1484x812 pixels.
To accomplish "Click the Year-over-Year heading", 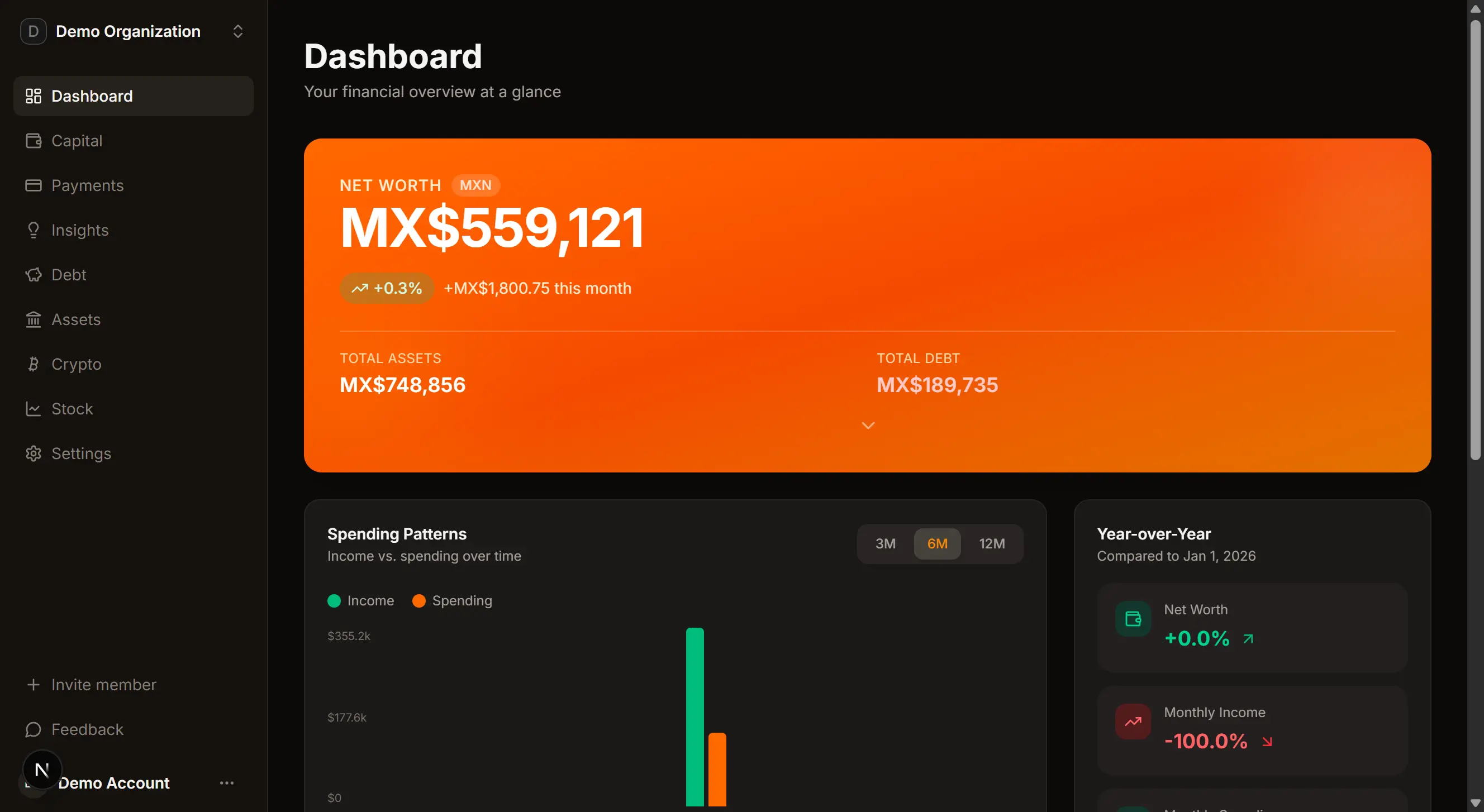I will pyautogui.click(x=1153, y=534).
